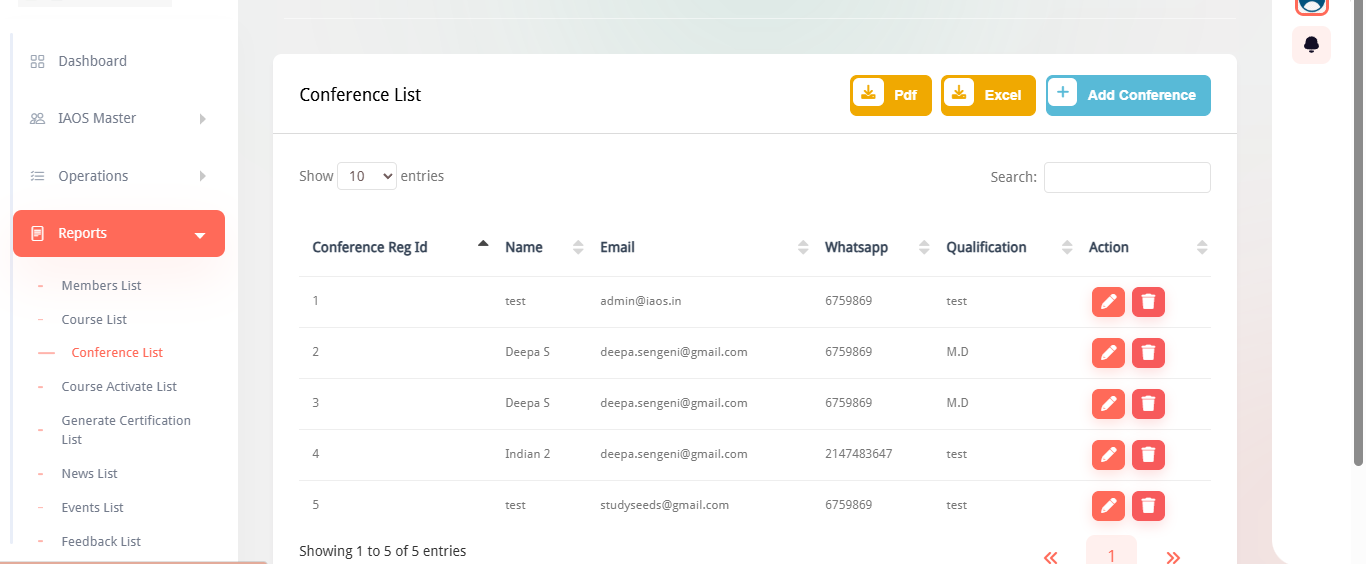Click the delete trash icon for studyseeds@gmail.com row
1366x564 pixels.
[x=1148, y=506]
